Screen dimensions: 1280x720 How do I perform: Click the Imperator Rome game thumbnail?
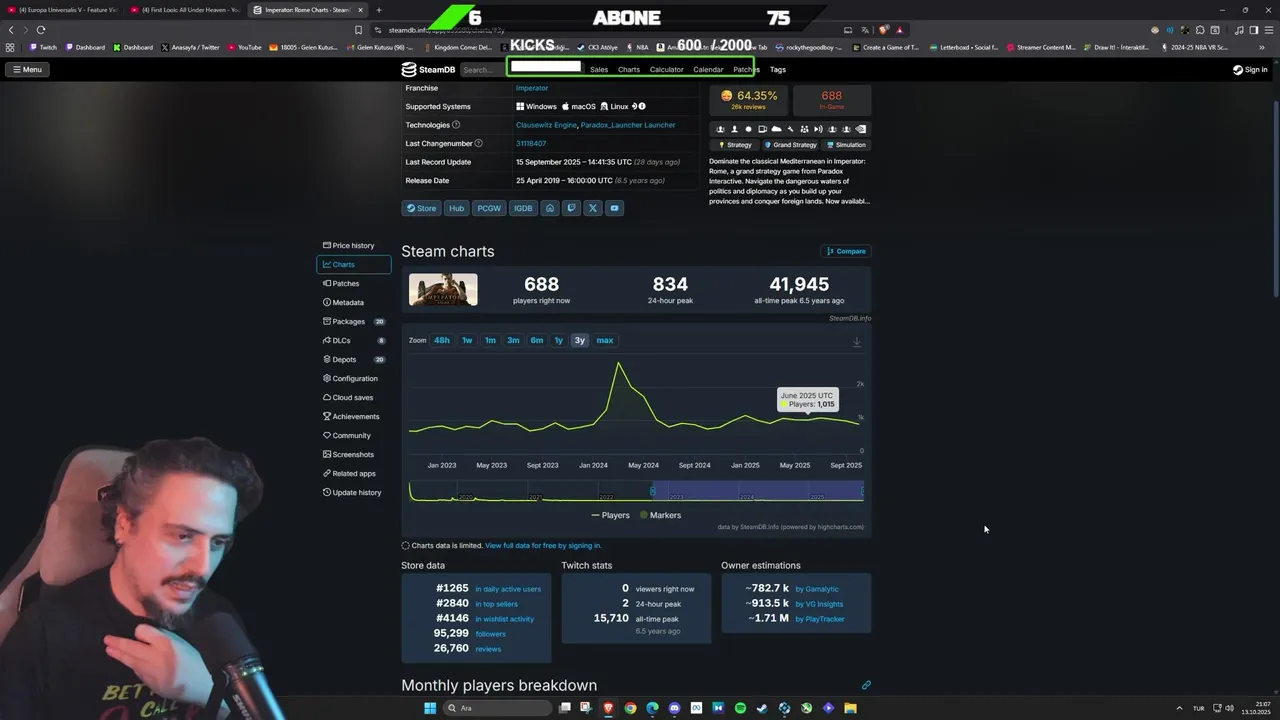[443, 290]
